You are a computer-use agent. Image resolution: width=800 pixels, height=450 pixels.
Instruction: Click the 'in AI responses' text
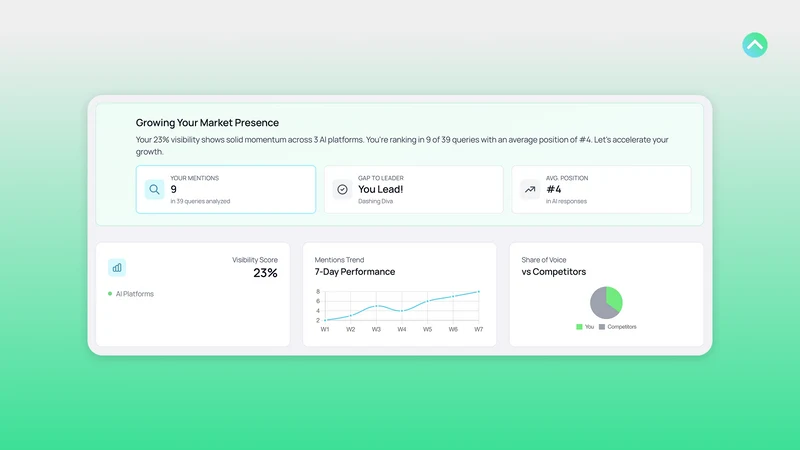[566, 202]
